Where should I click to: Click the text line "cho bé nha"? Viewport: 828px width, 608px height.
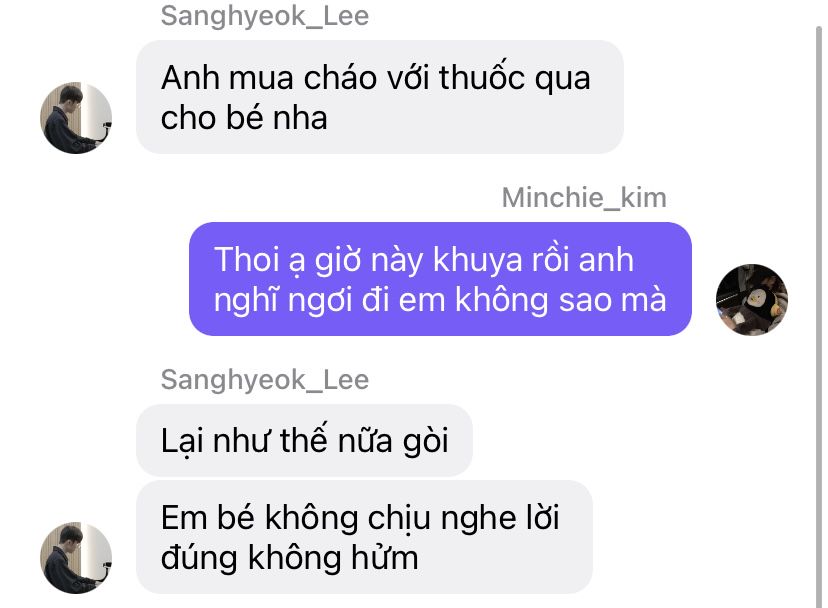click(244, 117)
